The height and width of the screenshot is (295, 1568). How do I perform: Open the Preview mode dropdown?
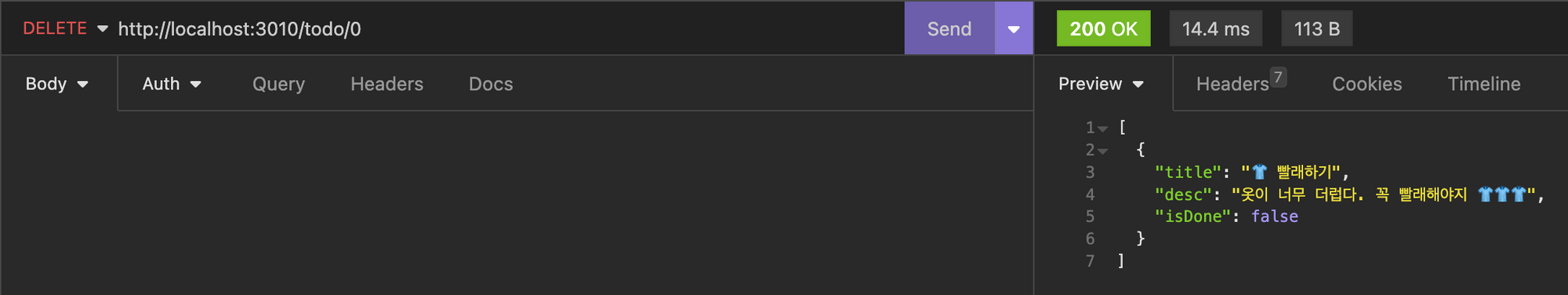[x=1102, y=84]
